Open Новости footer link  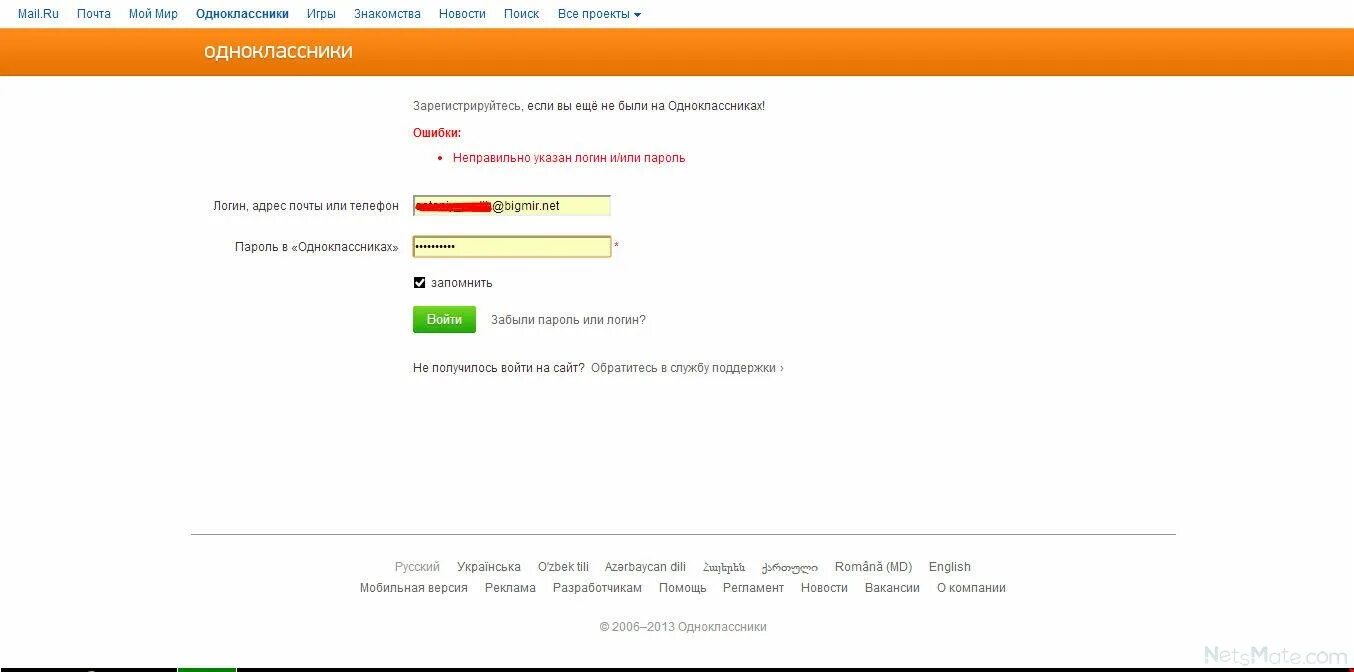coord(824,588)
